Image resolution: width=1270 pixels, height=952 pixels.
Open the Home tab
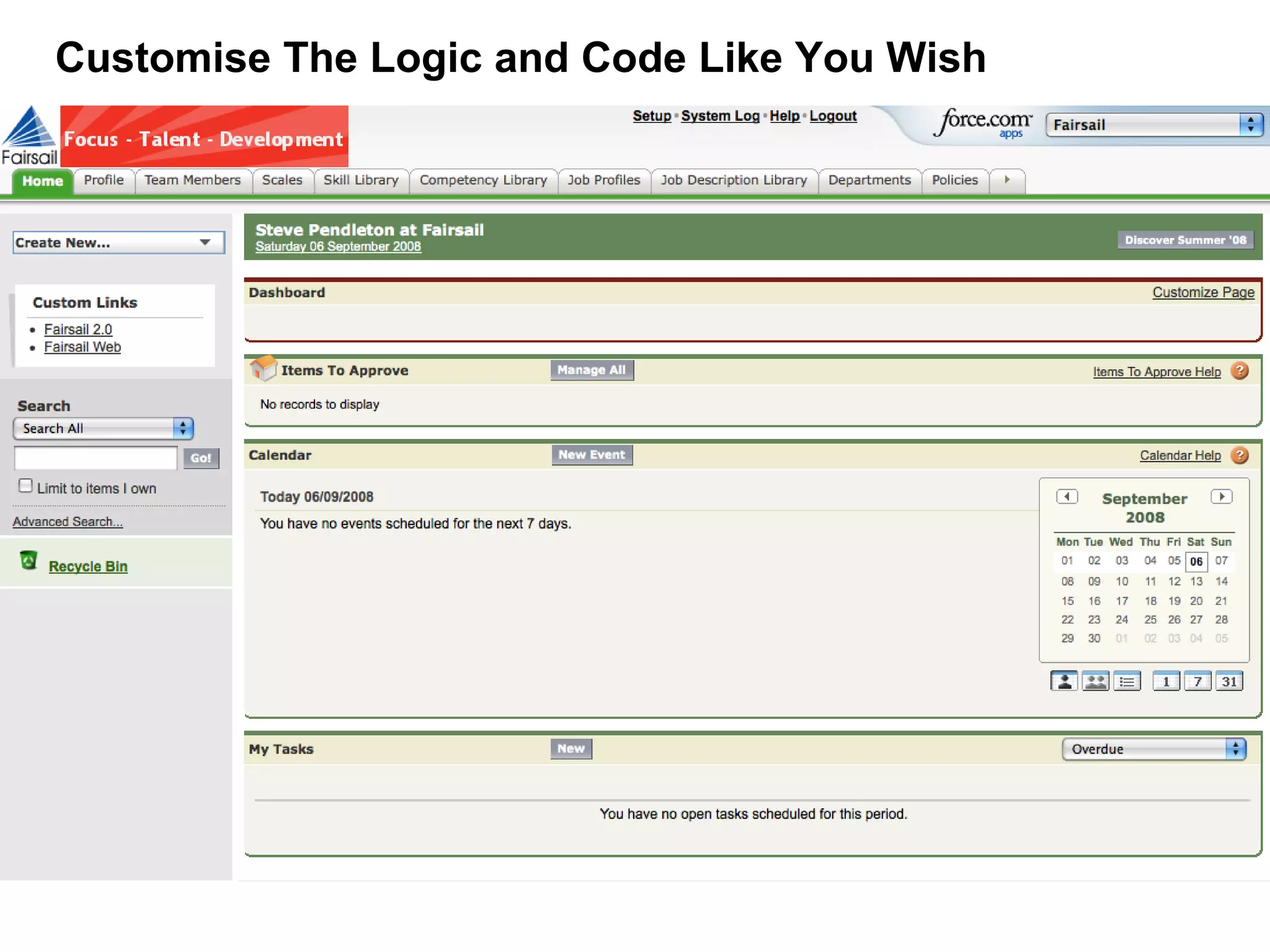(43, 181)
